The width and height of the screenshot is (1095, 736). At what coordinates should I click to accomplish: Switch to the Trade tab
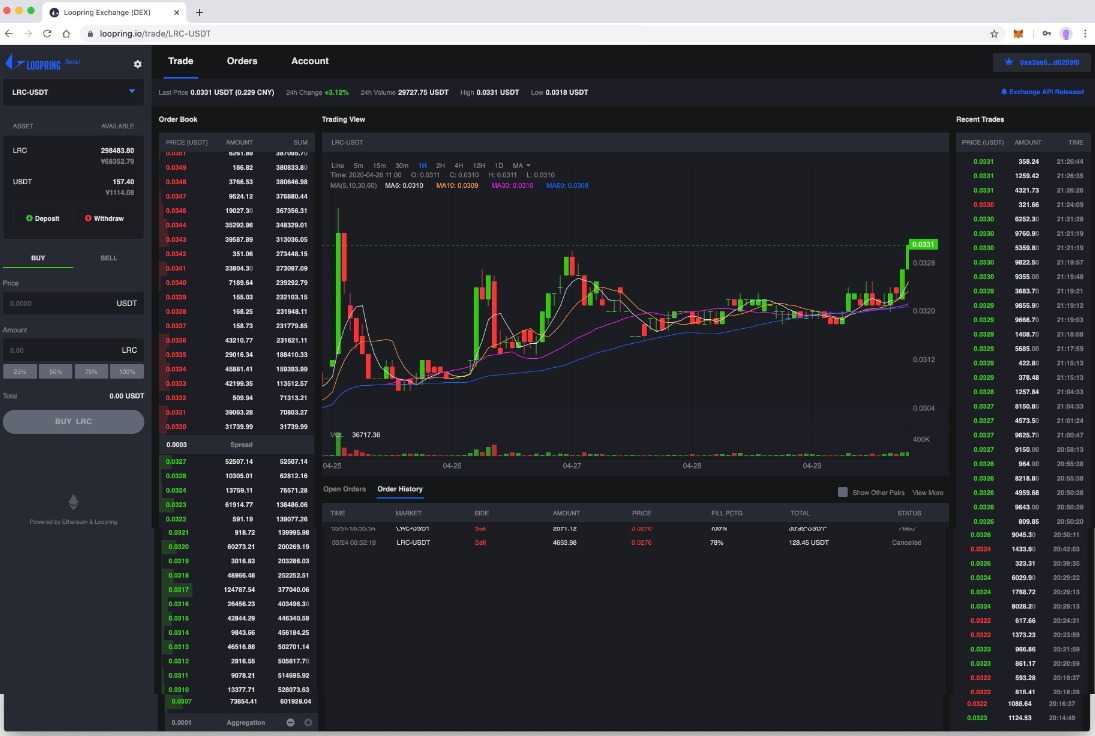181,61
